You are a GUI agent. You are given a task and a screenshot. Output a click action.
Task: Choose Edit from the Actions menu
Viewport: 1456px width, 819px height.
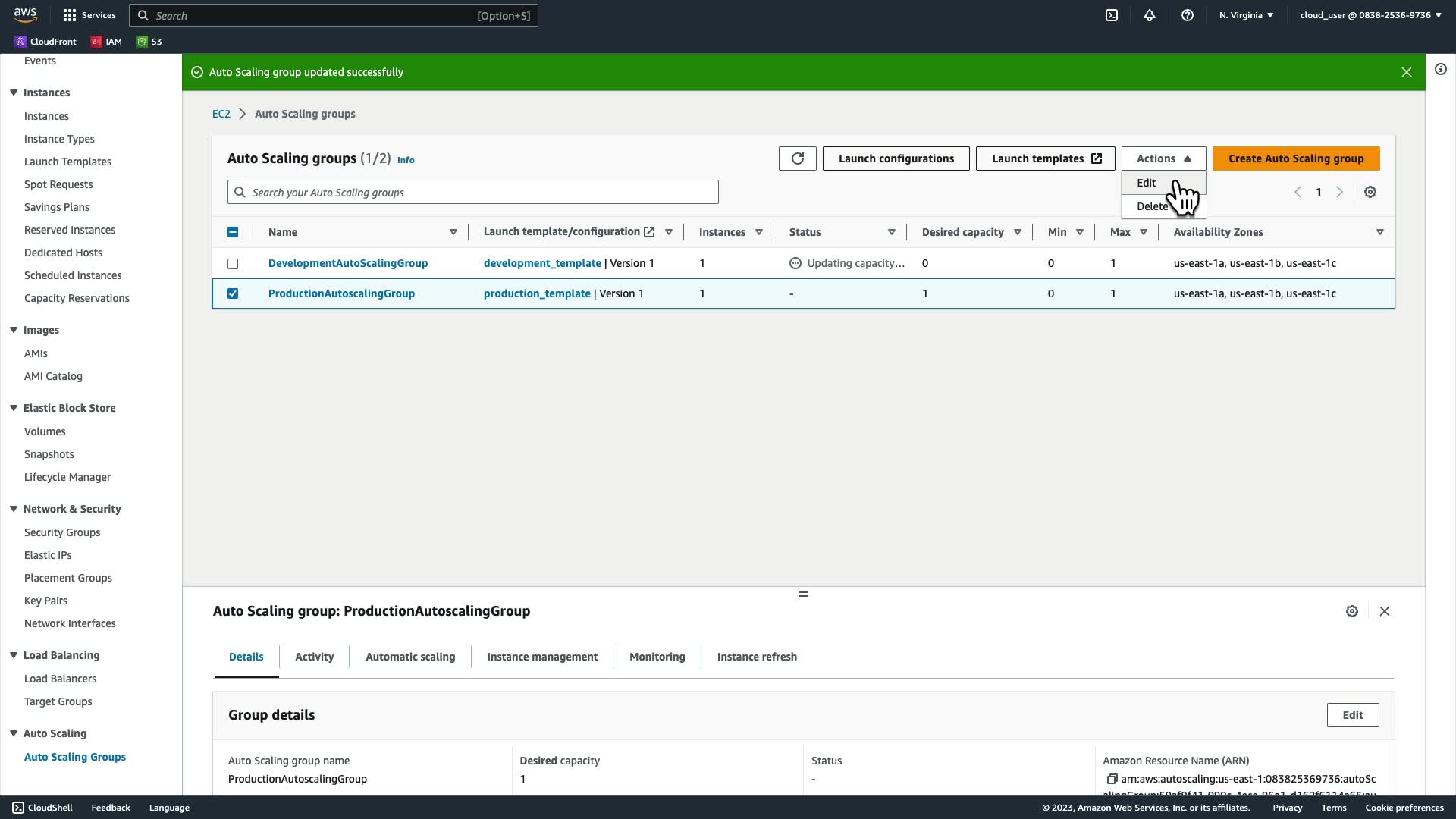1146,183
